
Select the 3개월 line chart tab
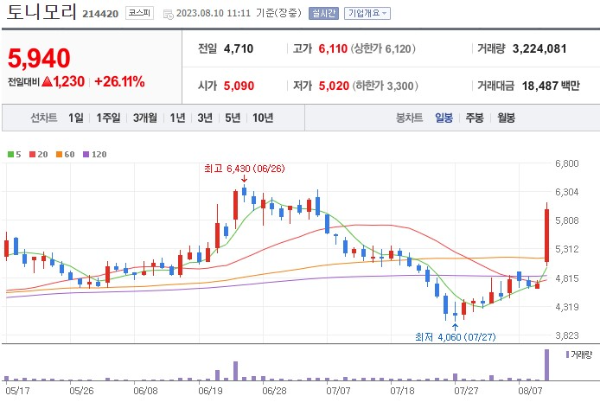145,118
